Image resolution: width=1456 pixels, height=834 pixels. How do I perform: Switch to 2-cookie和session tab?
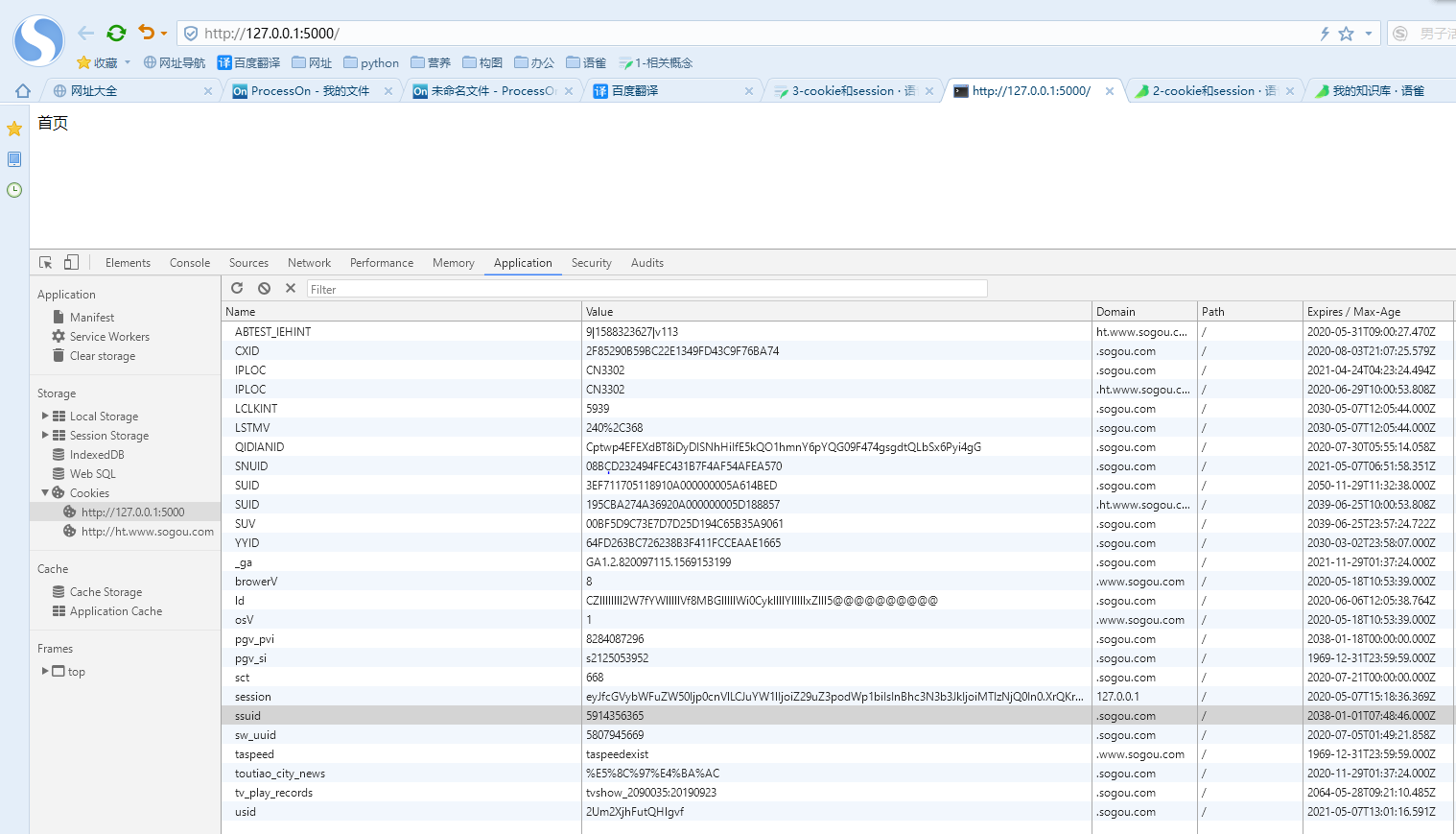1212,90
